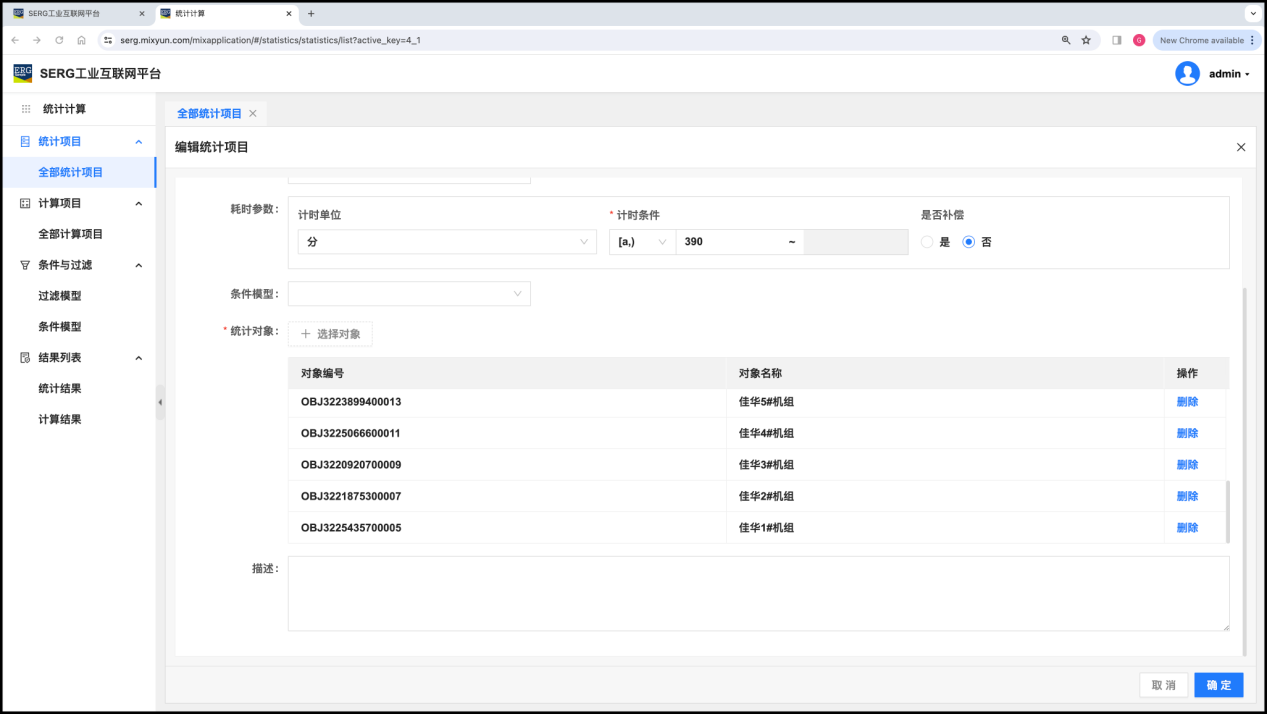1267x714 pixels.
Task: Click the 确定 button
Action: (1218, 685)
